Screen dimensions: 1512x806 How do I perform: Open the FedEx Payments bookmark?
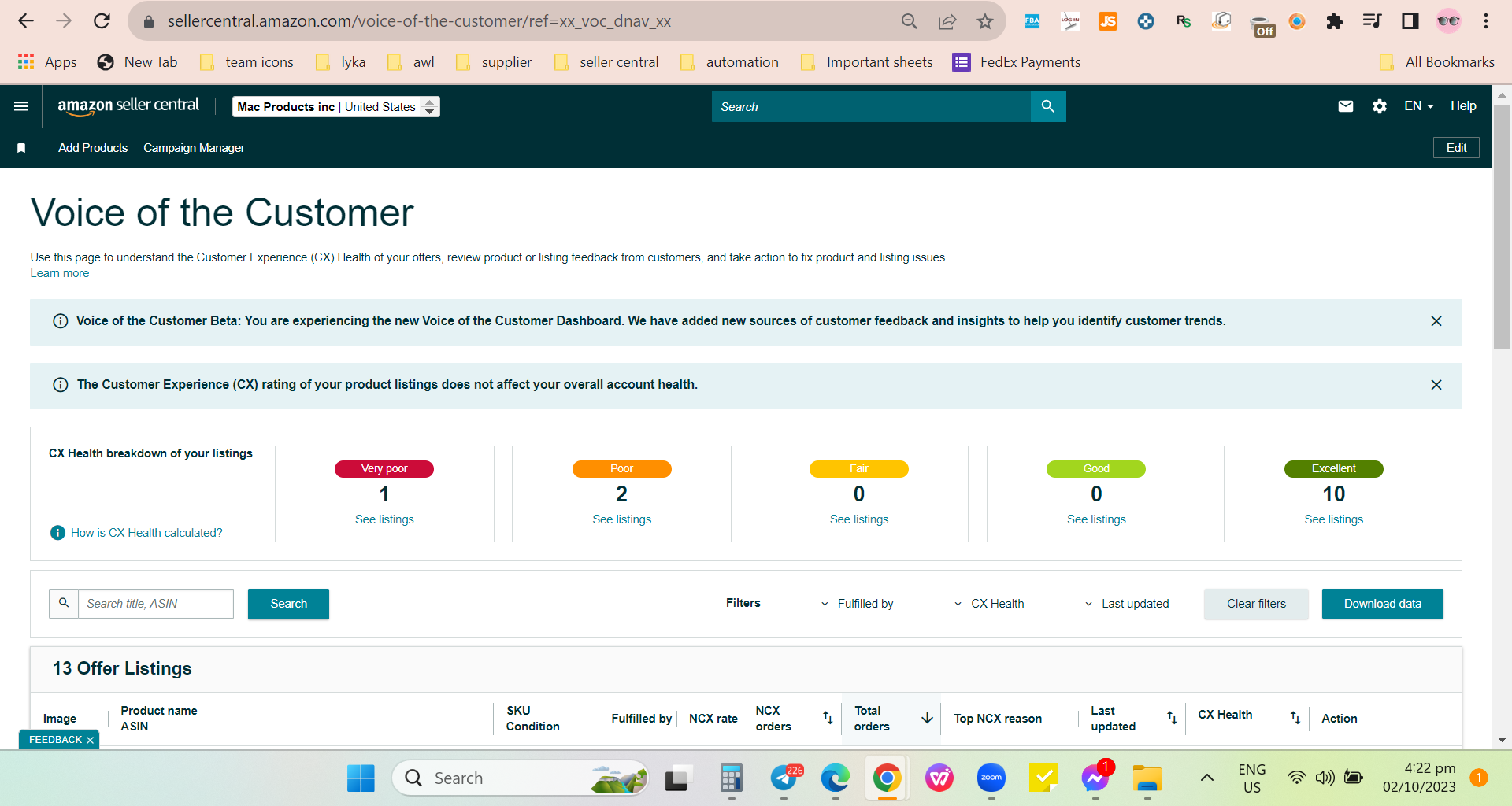(1017, 62)
